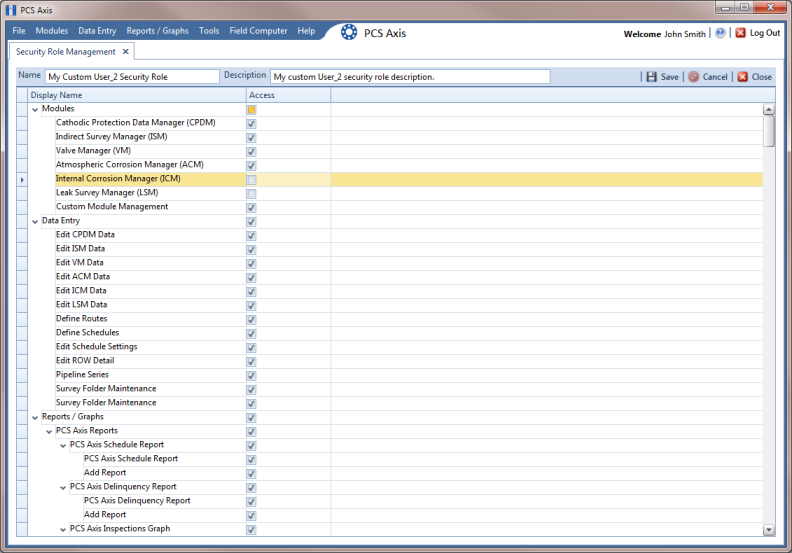Collapse the PCS Axis Reports node
The image size is (792, 553).
(49, 432)
